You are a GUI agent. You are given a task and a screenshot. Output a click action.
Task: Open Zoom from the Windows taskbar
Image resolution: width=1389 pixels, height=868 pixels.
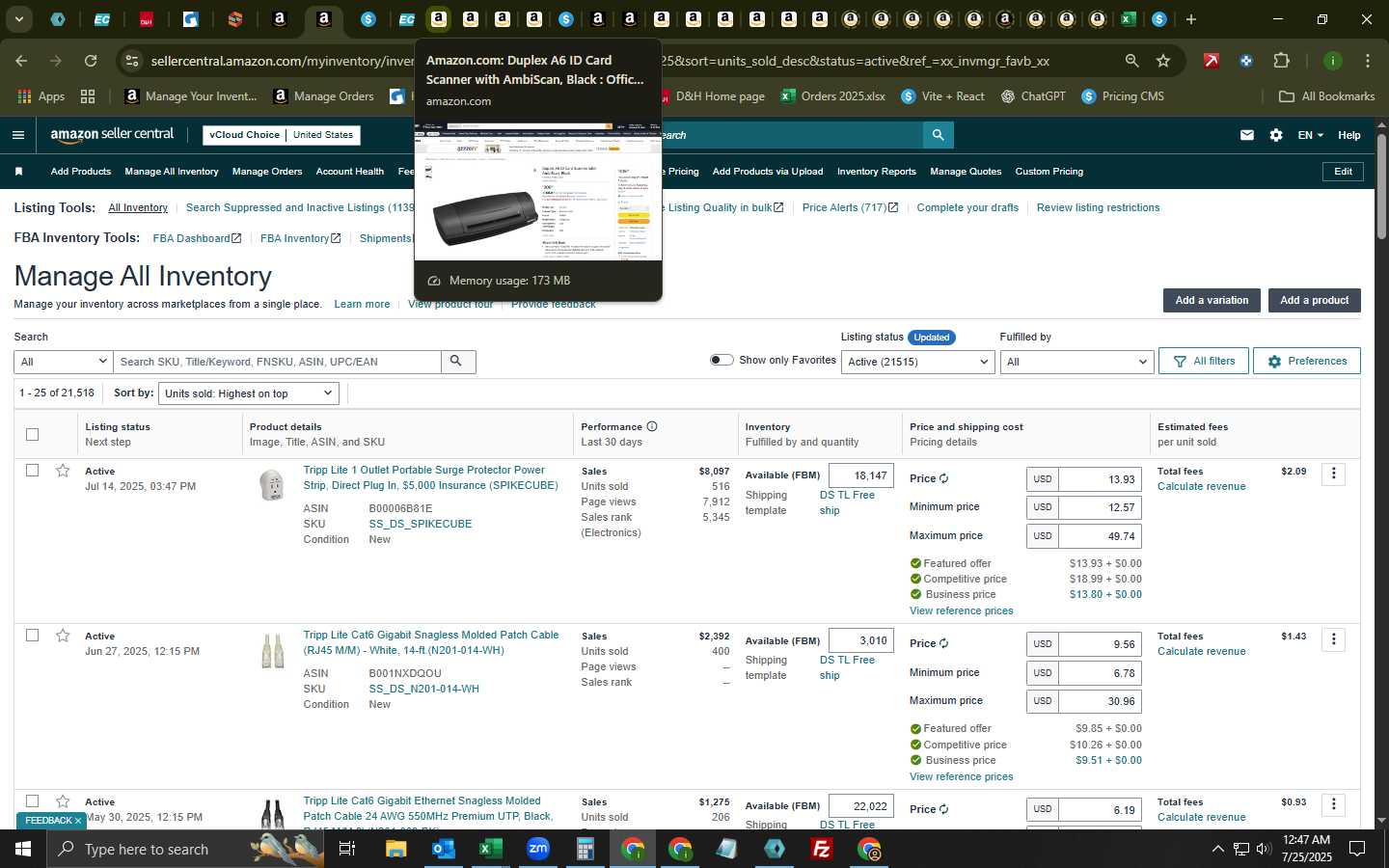point(537,849)
